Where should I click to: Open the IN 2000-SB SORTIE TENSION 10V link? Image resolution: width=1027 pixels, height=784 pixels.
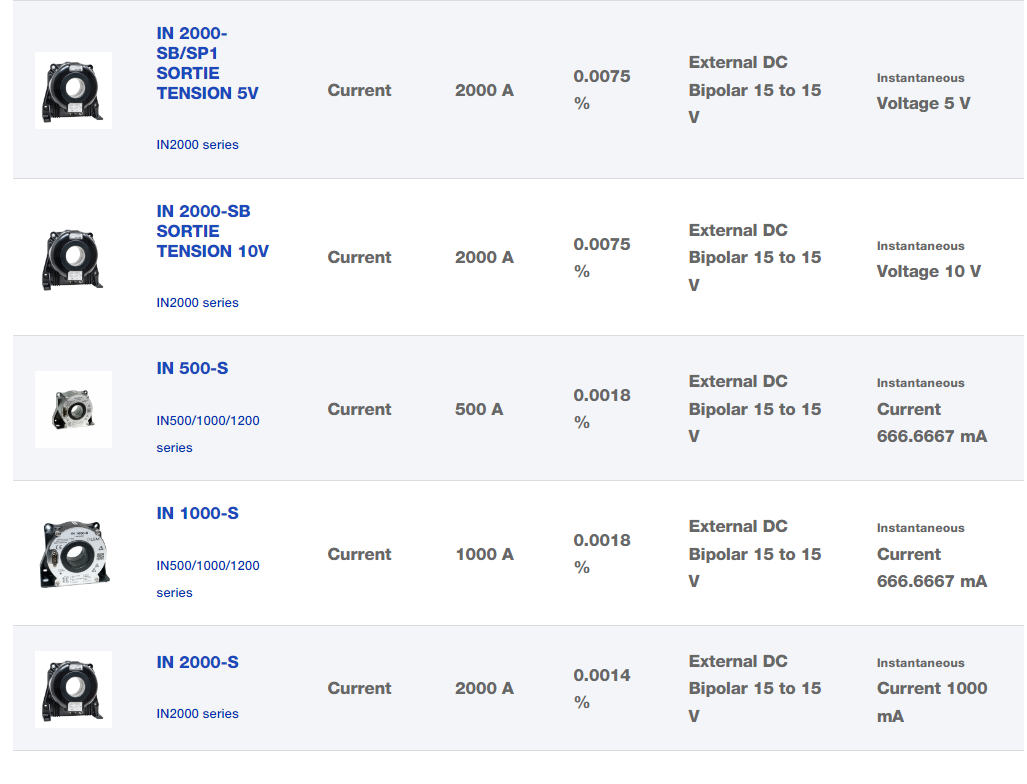pos(212,231)
